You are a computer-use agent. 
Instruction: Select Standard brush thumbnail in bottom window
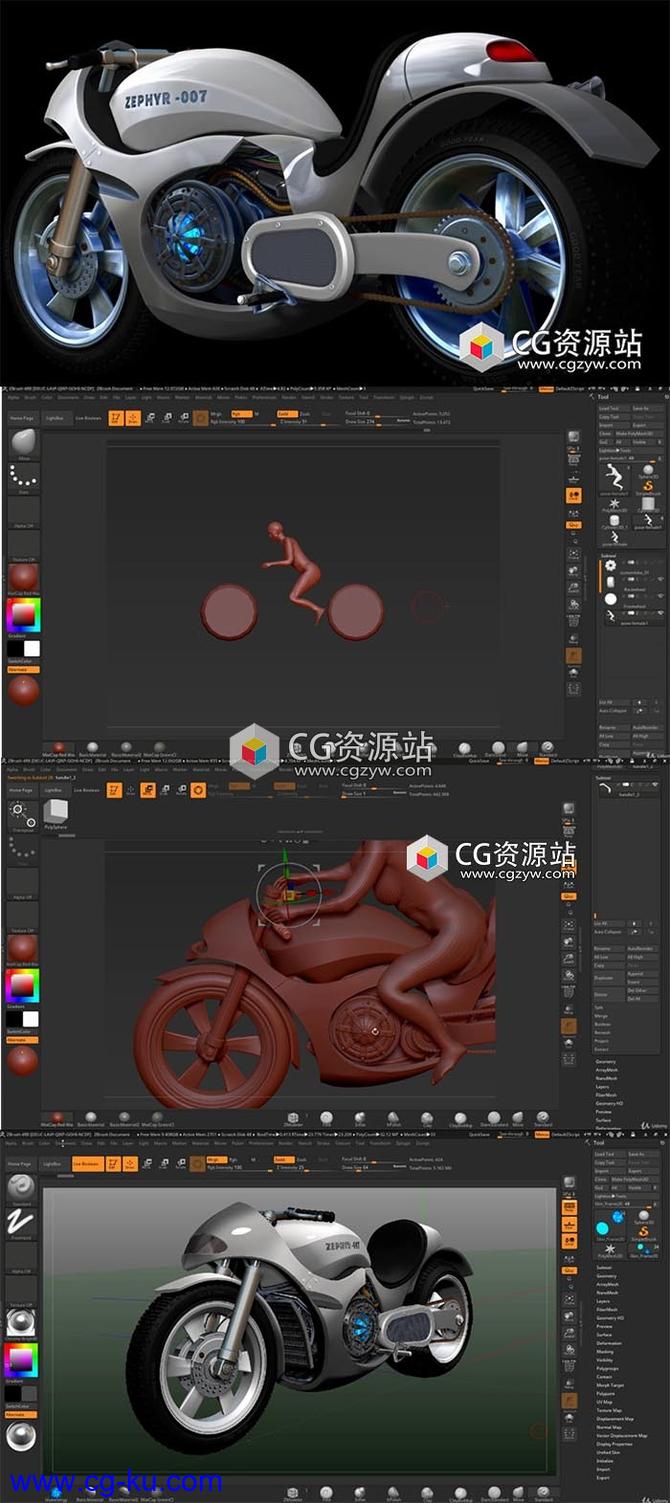(x=22, y=1189)
